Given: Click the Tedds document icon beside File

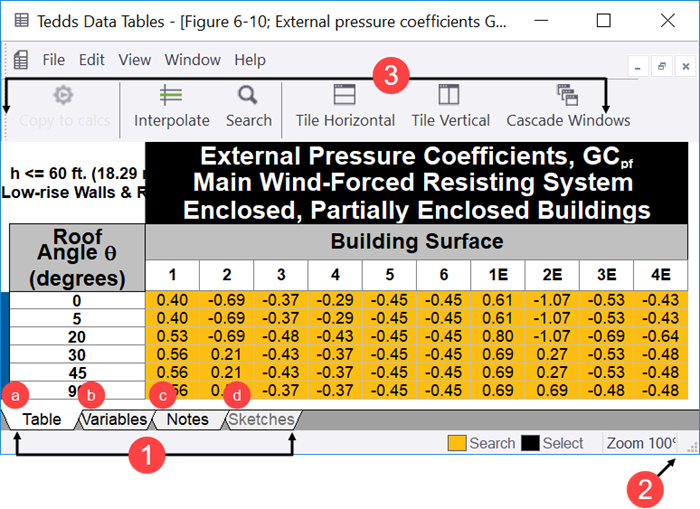Looking at the screenshot, I should [x=21, y=60].
